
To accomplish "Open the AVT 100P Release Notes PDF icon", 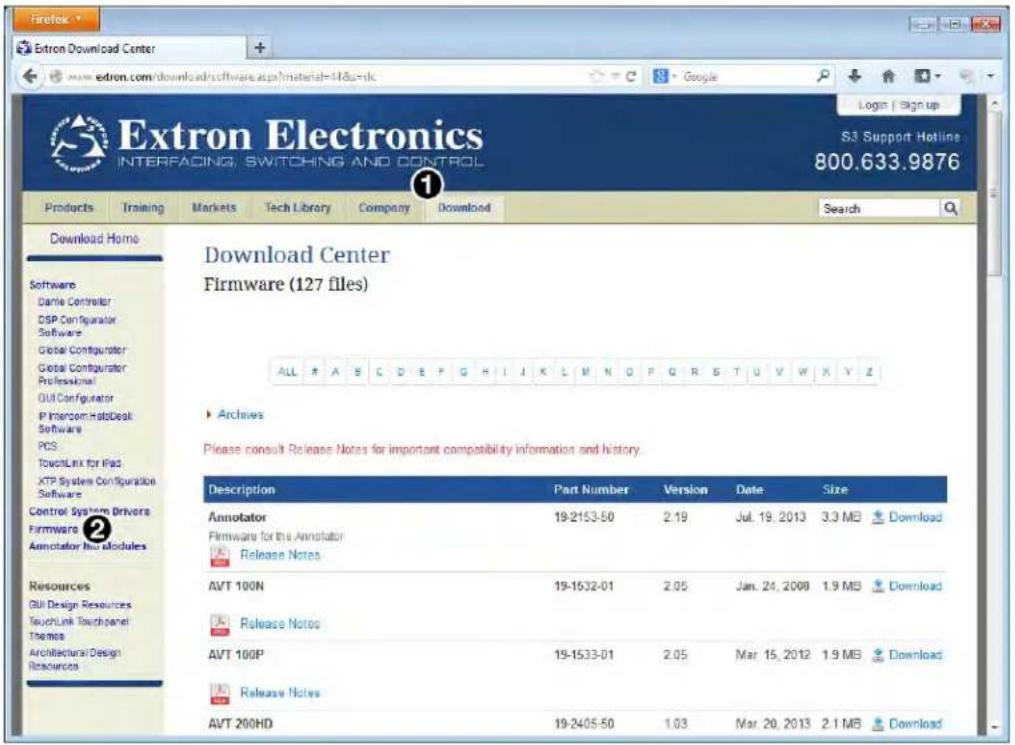I will (x=219, y=693).
